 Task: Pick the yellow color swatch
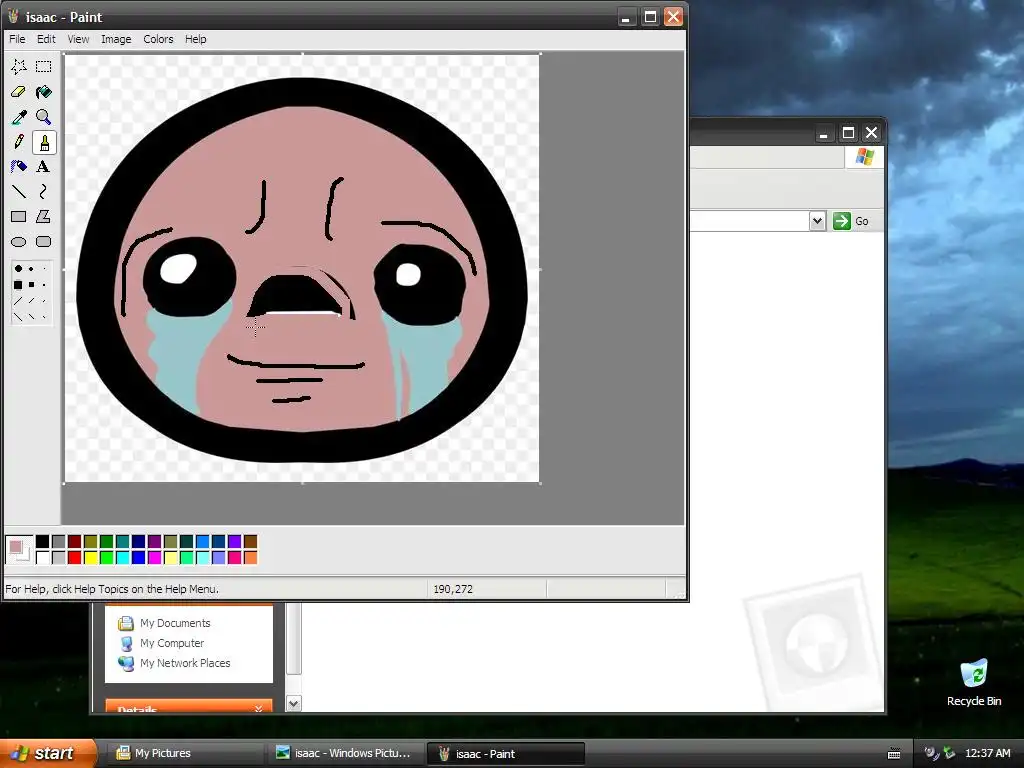tap(90, 557)
